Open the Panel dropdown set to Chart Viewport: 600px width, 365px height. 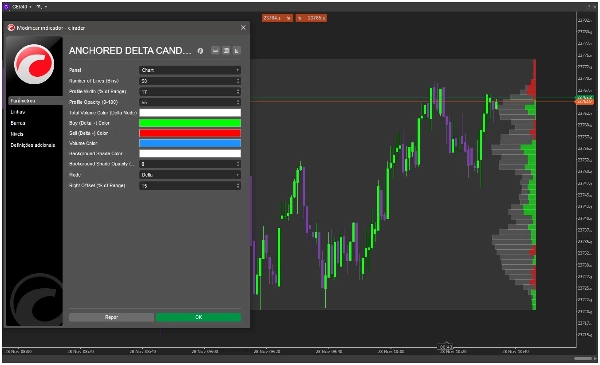(x=190, y=70)
